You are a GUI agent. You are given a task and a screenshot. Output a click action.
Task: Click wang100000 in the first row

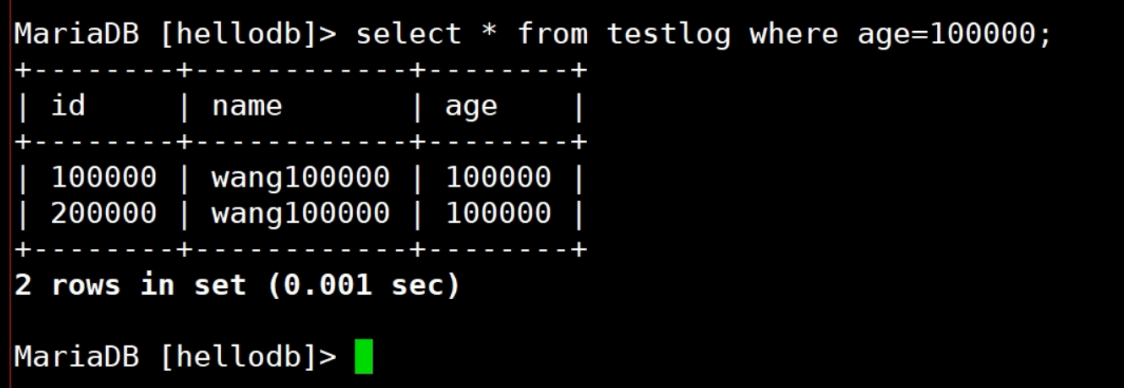coord(300,178)
